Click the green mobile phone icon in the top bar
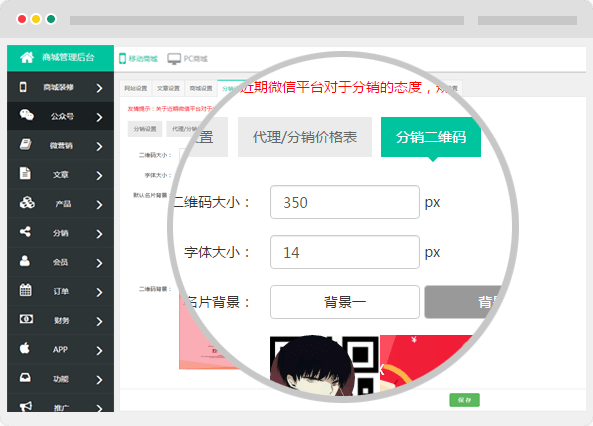This screenshot has width=593, height=426. click(x=123, y=59)
